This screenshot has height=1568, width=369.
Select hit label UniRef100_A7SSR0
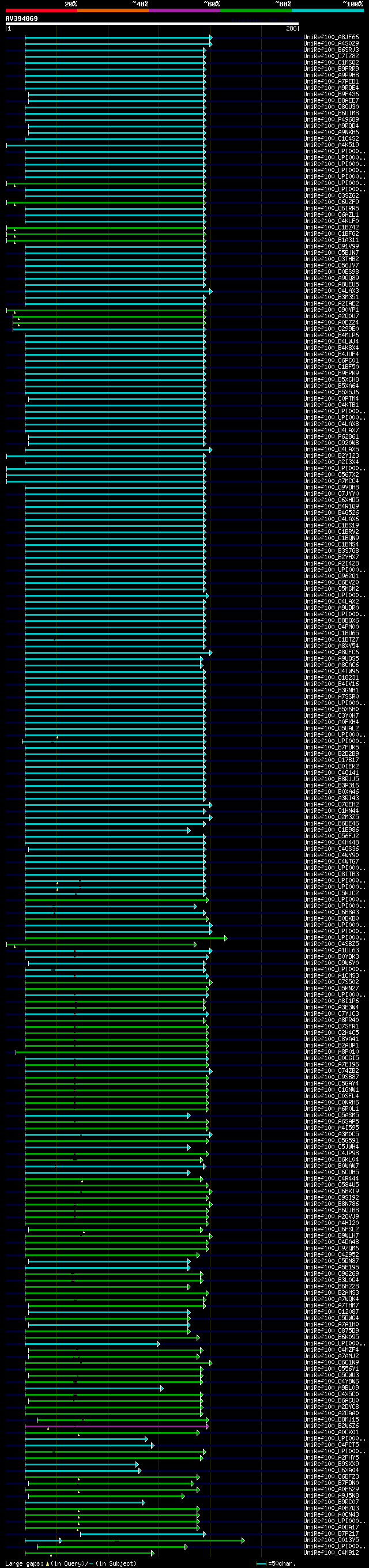[x=332, y=697]
